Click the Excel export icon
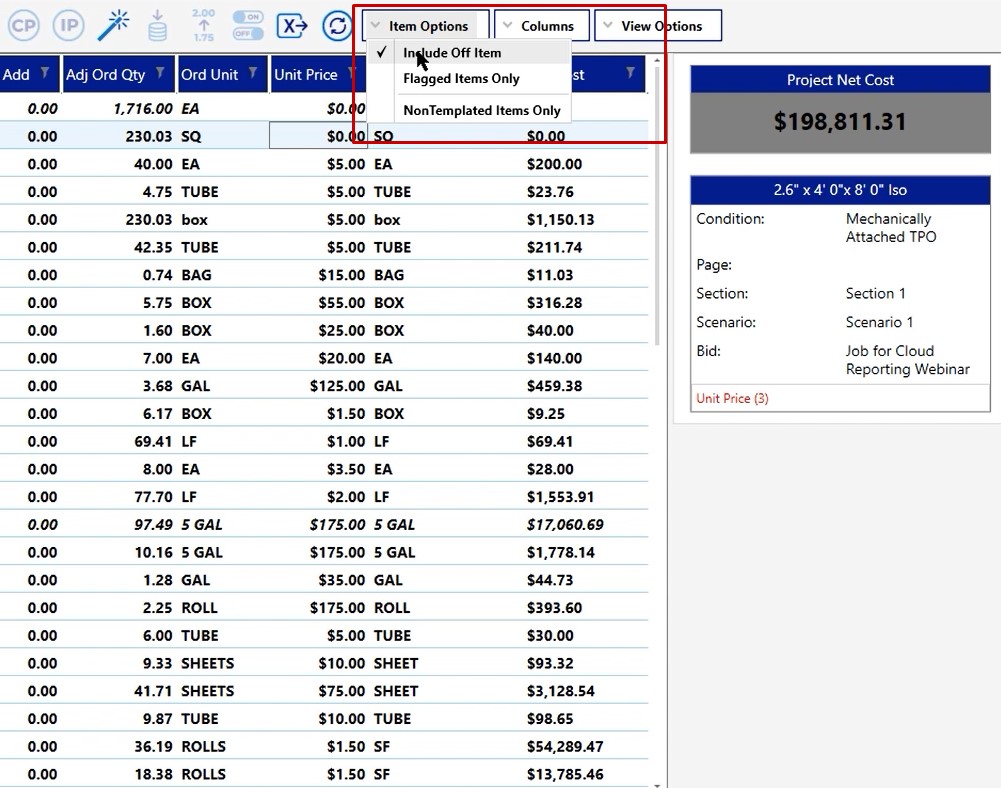 pos(292,25)
